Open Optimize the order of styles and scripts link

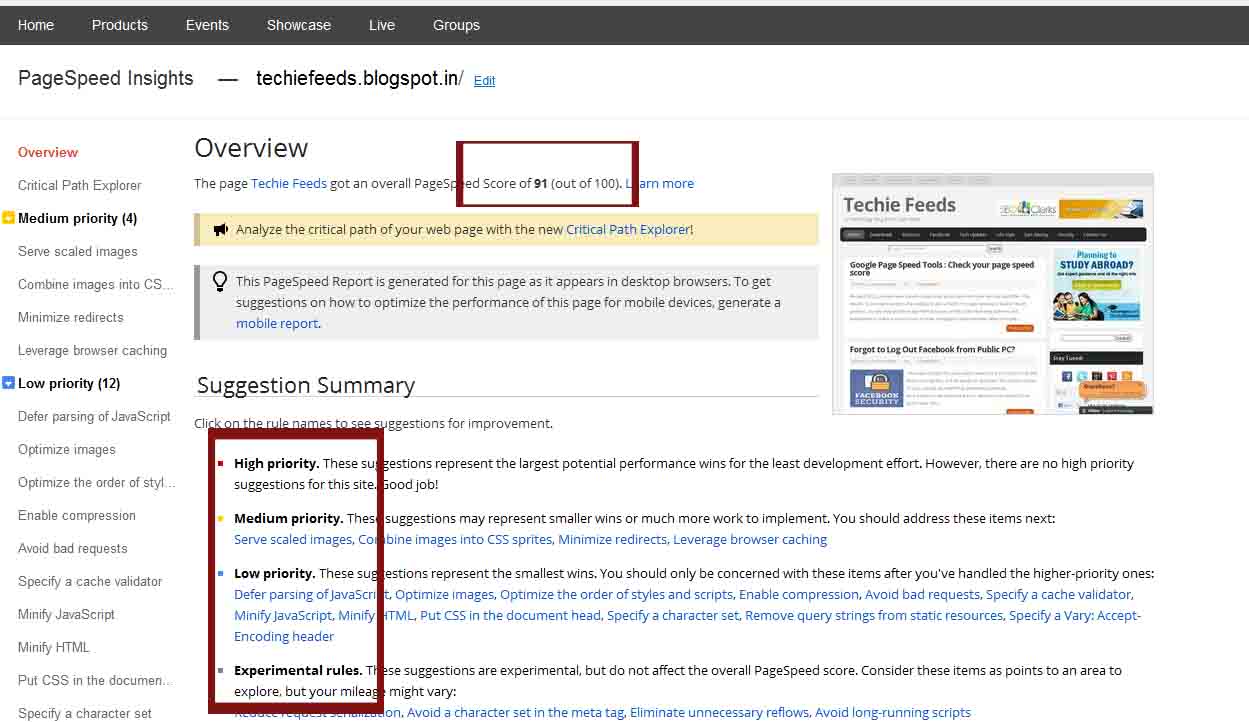pyautogui.click(x=616, y=594)
